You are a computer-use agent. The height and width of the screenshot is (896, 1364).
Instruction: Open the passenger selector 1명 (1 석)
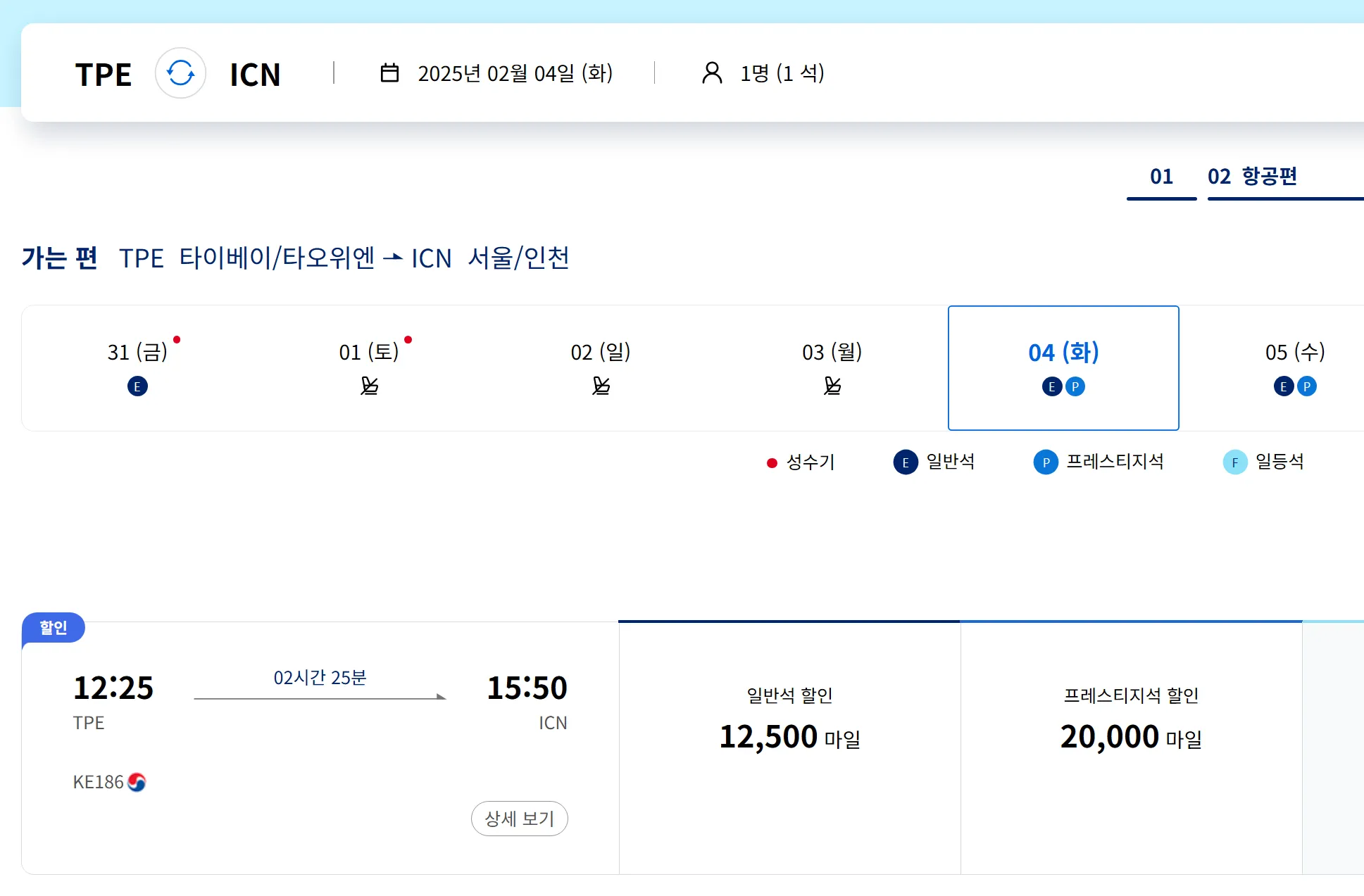[782, 73]
